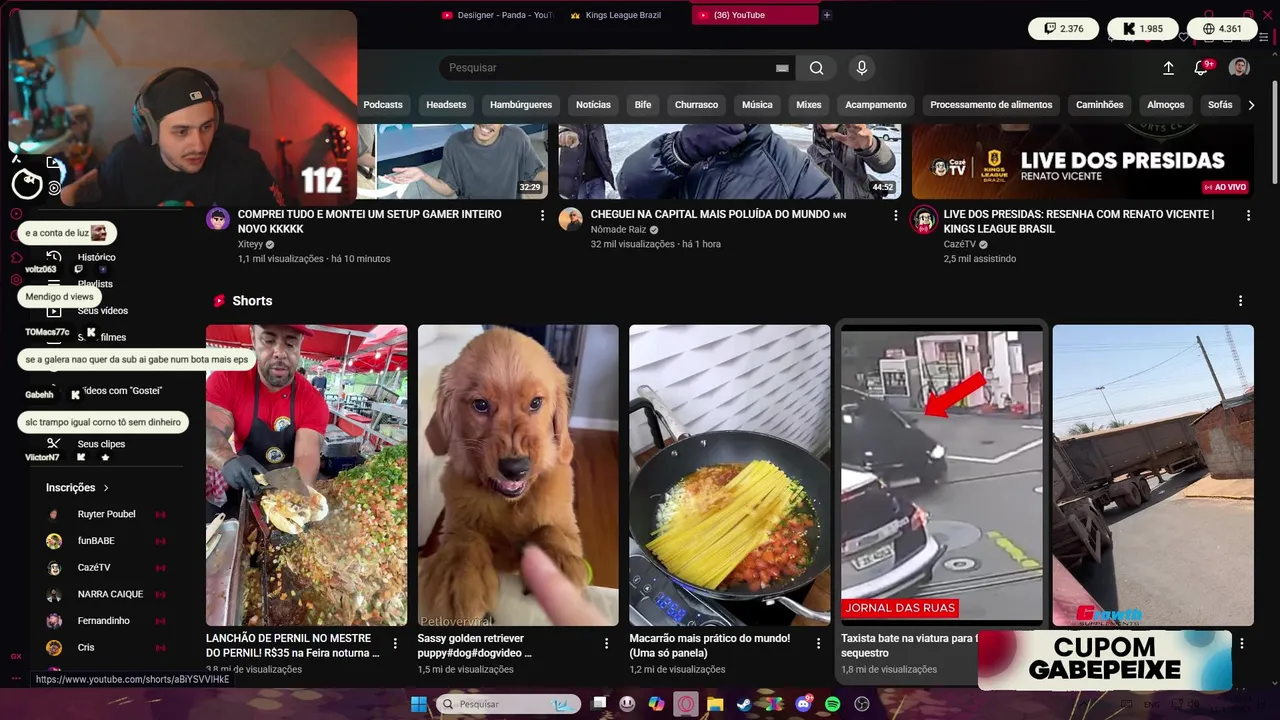This screenshot has width=1280, height=720.
Task: Start voice search with microphone icon
Action: (x=862, y=68)
